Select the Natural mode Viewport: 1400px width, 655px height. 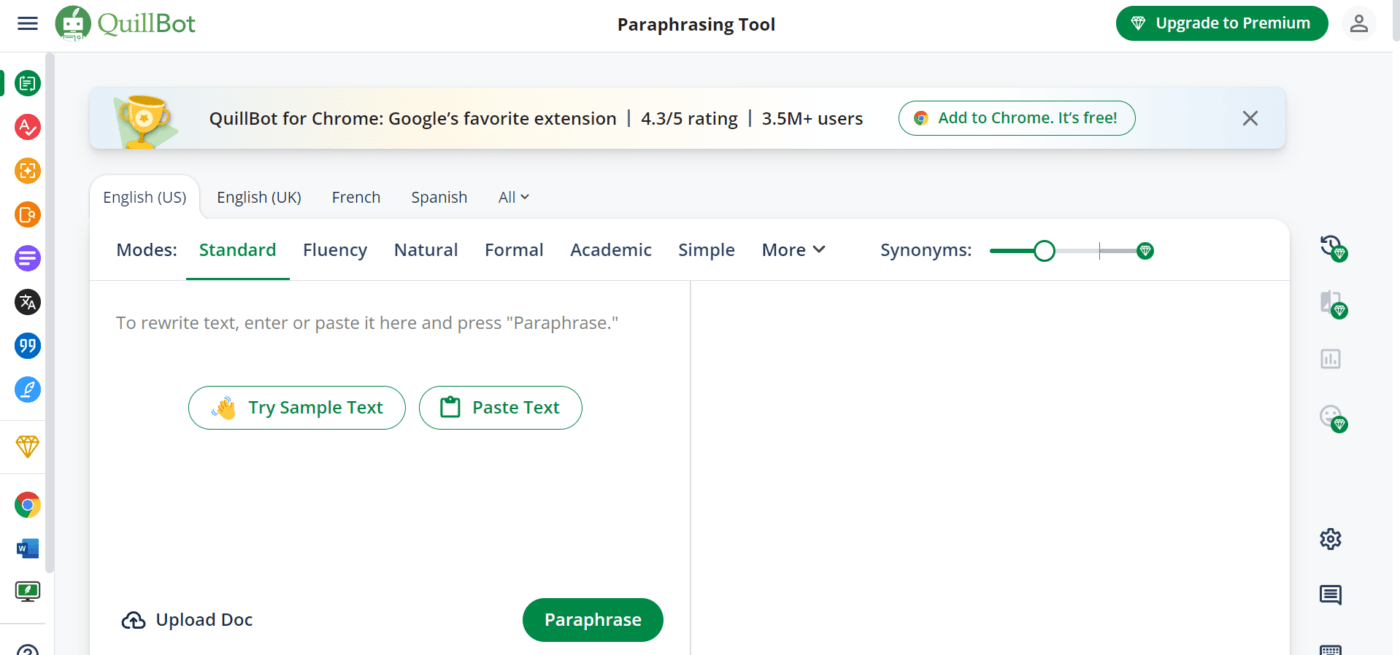pos(426,250)
